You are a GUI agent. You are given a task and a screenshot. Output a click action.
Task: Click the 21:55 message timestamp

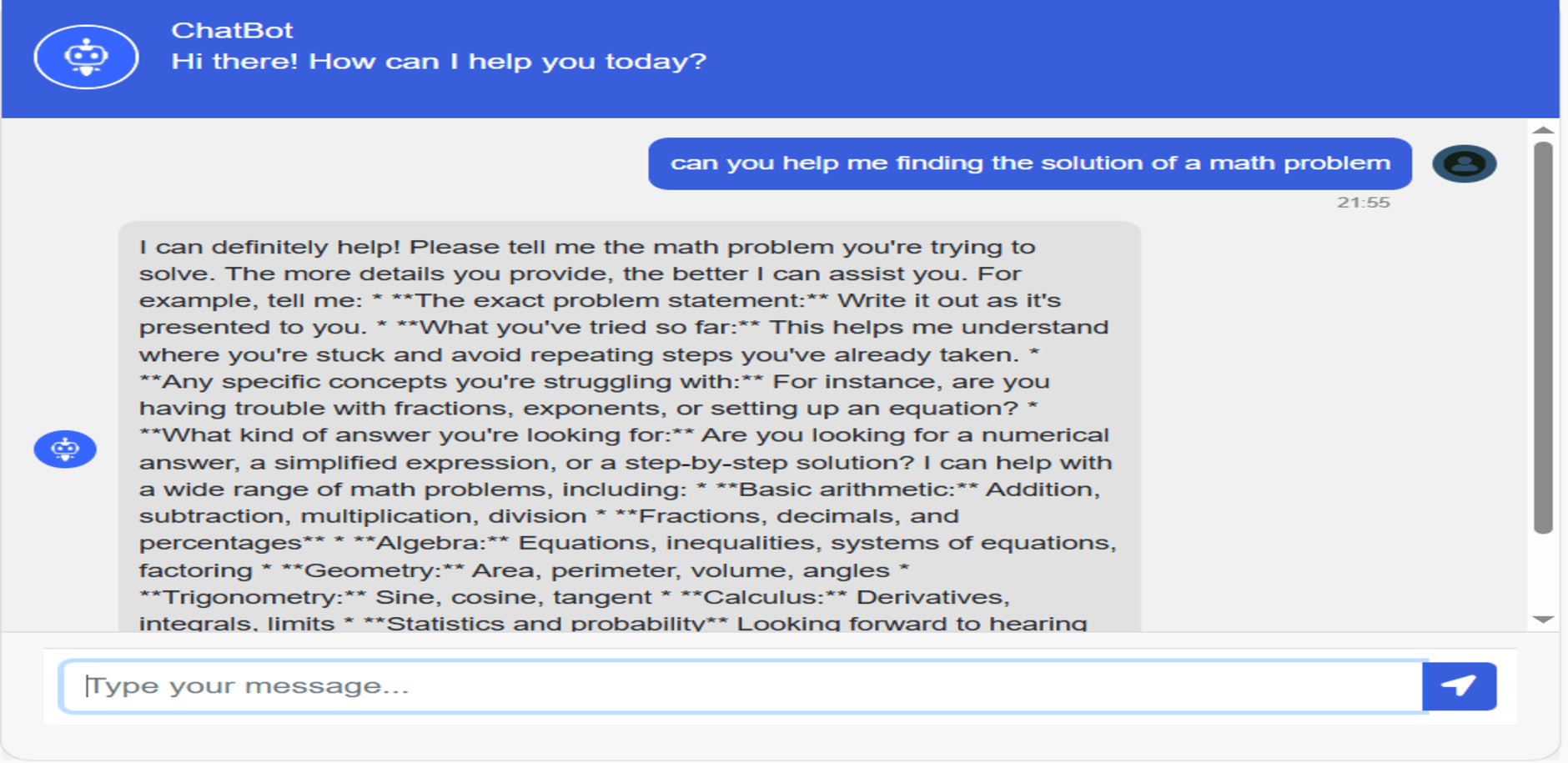pos(1364,203)
